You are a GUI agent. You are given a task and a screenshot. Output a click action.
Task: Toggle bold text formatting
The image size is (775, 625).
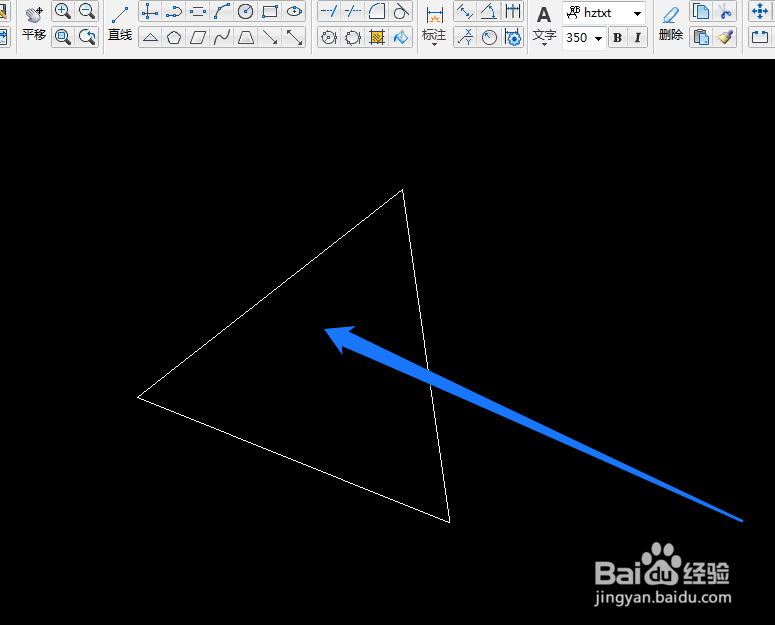point(617,38)
